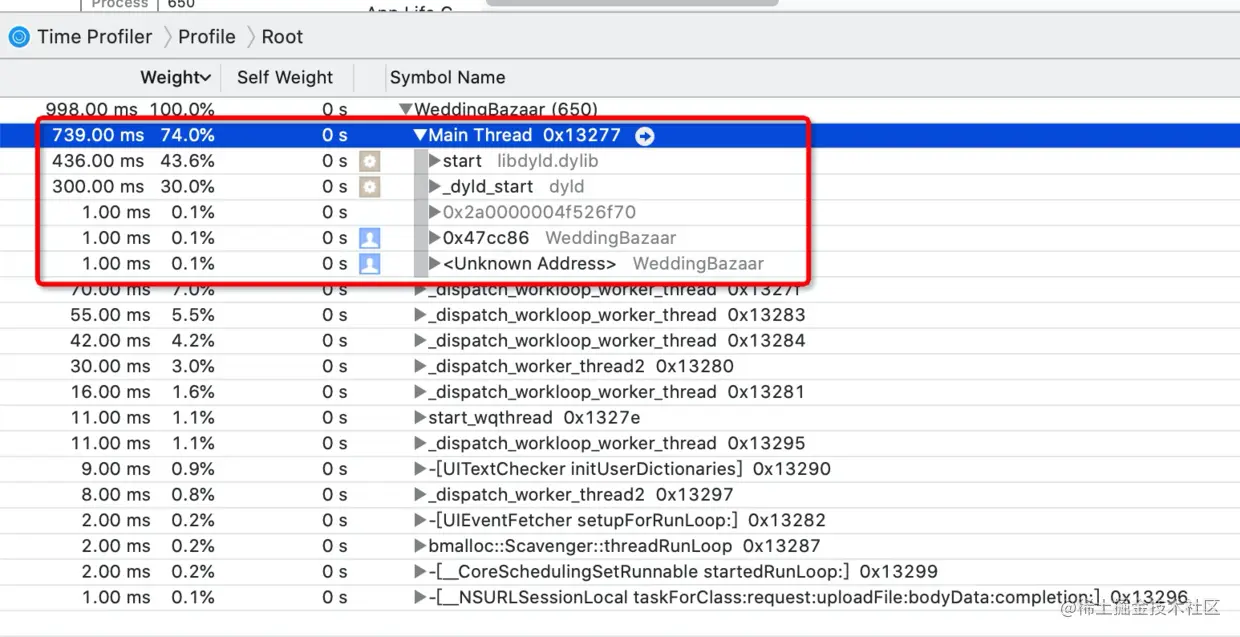The height and width of the screenshot is (637, 1240).
Task: Expand the _dispatch_workloop_worker_thread 0x13281 row
Action: point(420,392)
